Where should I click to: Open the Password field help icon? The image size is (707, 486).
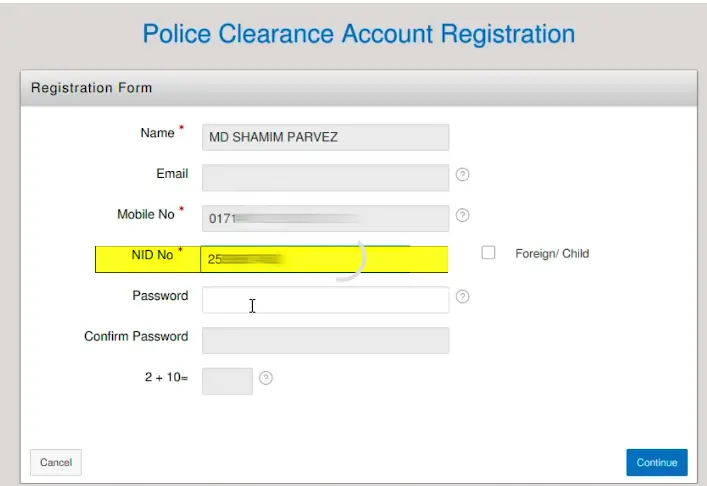(463, 297)
